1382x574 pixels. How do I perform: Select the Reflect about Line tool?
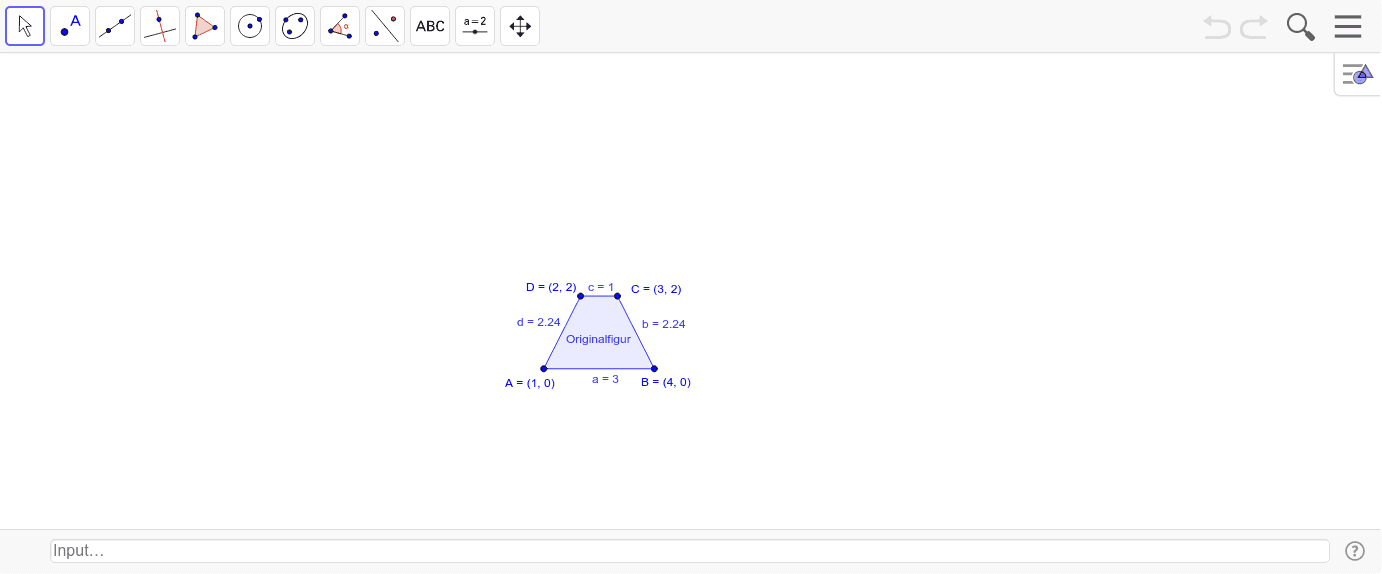click(385, 26)
